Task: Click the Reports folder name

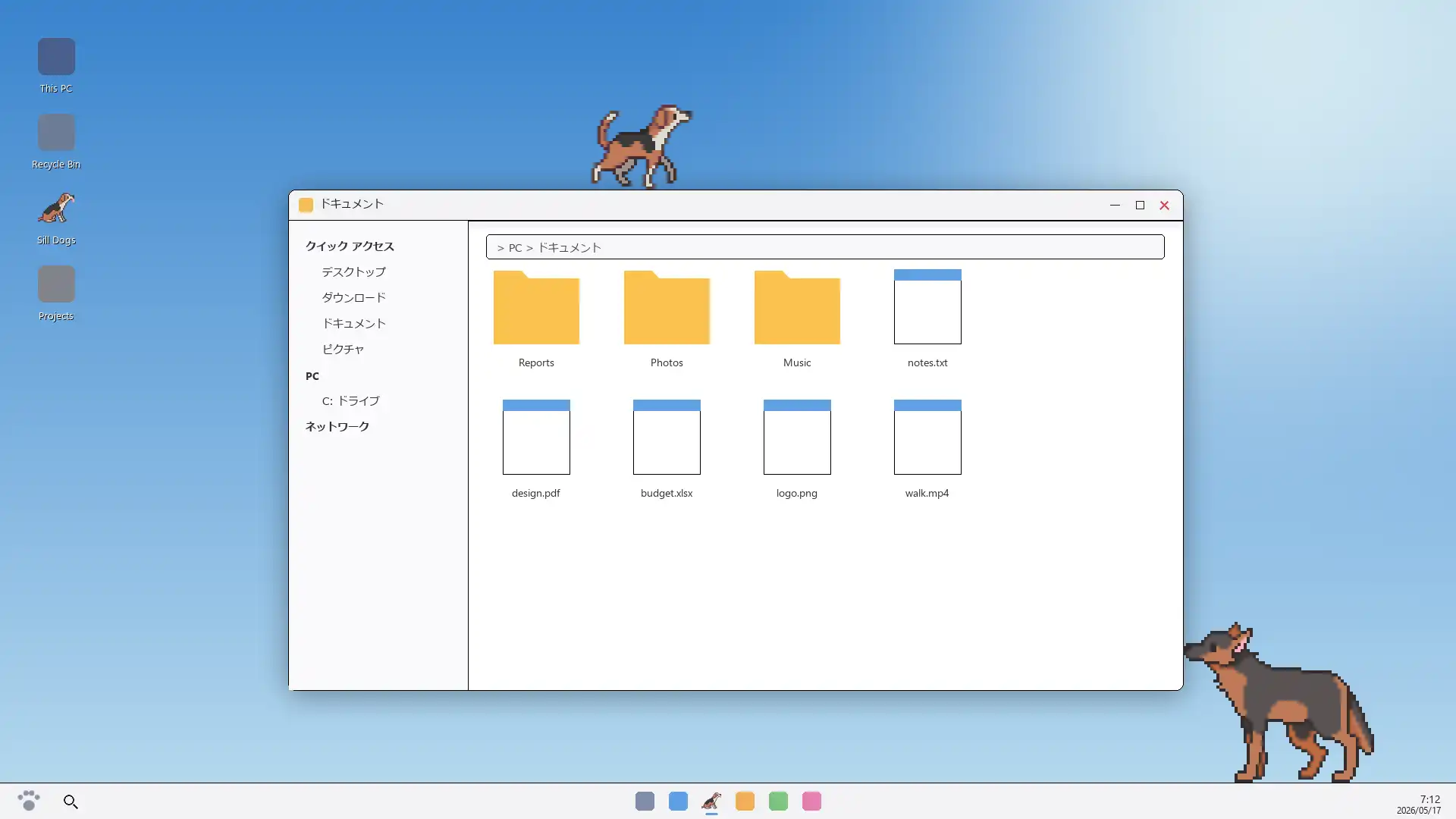Action: point(536,362)
